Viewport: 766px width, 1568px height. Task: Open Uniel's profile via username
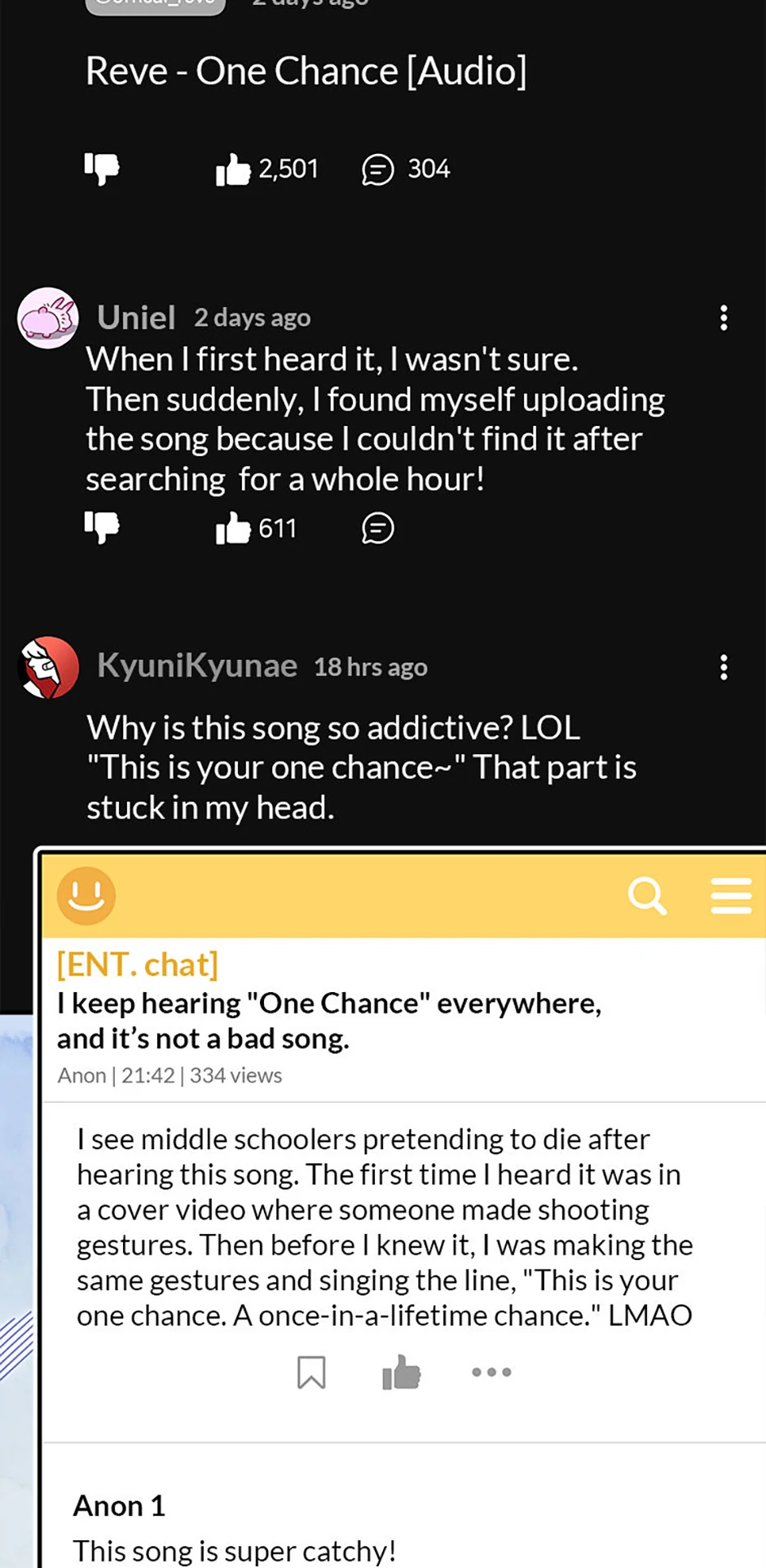pyautogui.click(x=136, y=318)
